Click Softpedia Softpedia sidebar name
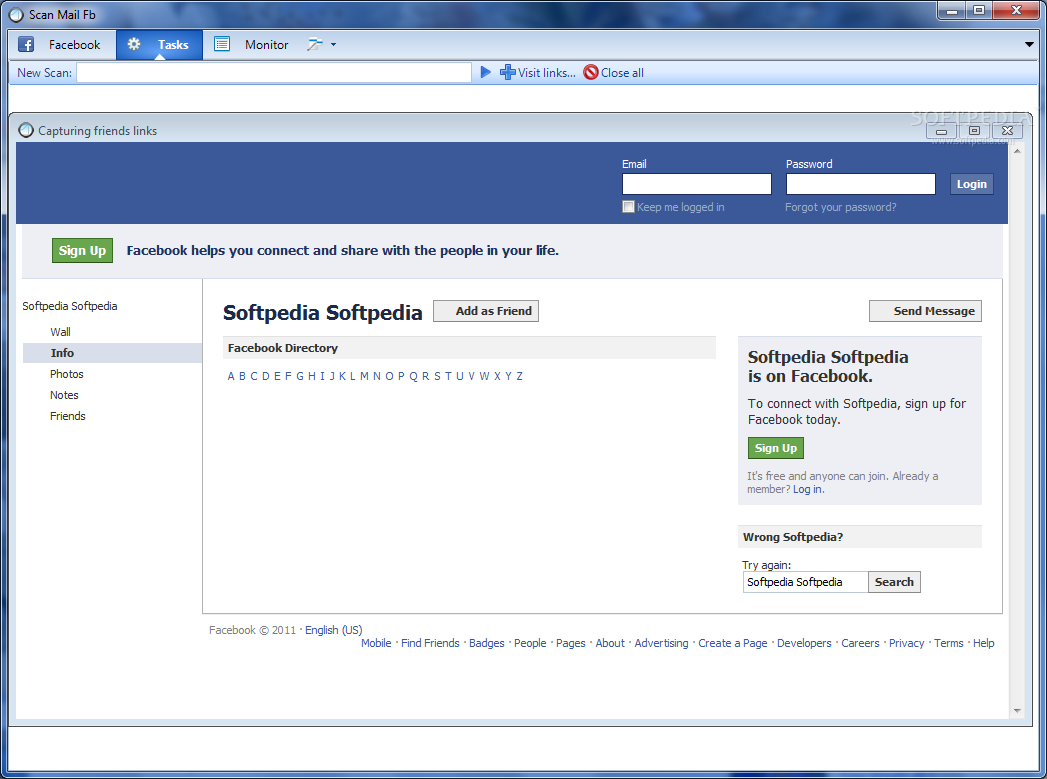This screenshot has height=779, width=1047. point(69,306)
